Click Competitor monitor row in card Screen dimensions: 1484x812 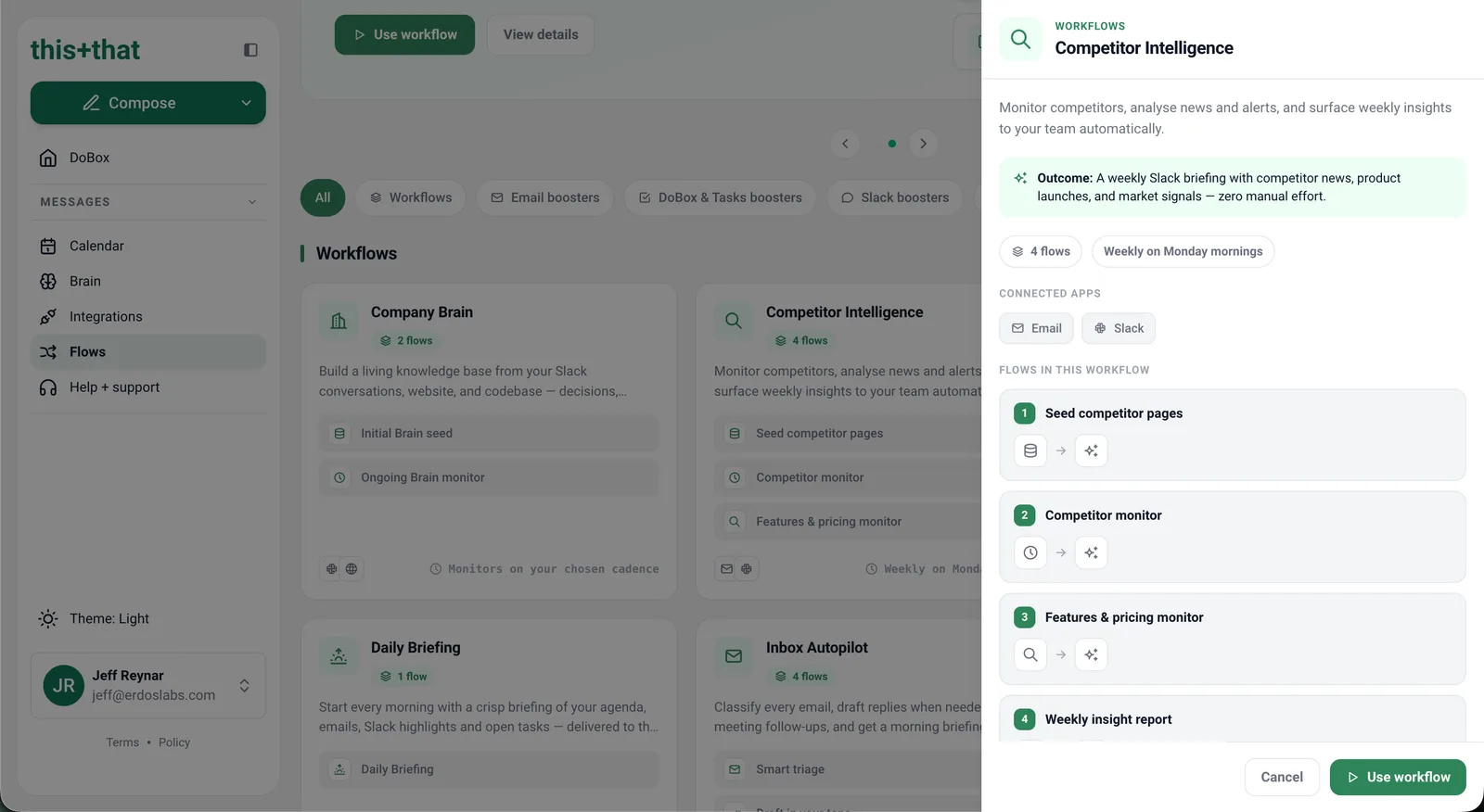pyautogui.click(x=848, y=477)
